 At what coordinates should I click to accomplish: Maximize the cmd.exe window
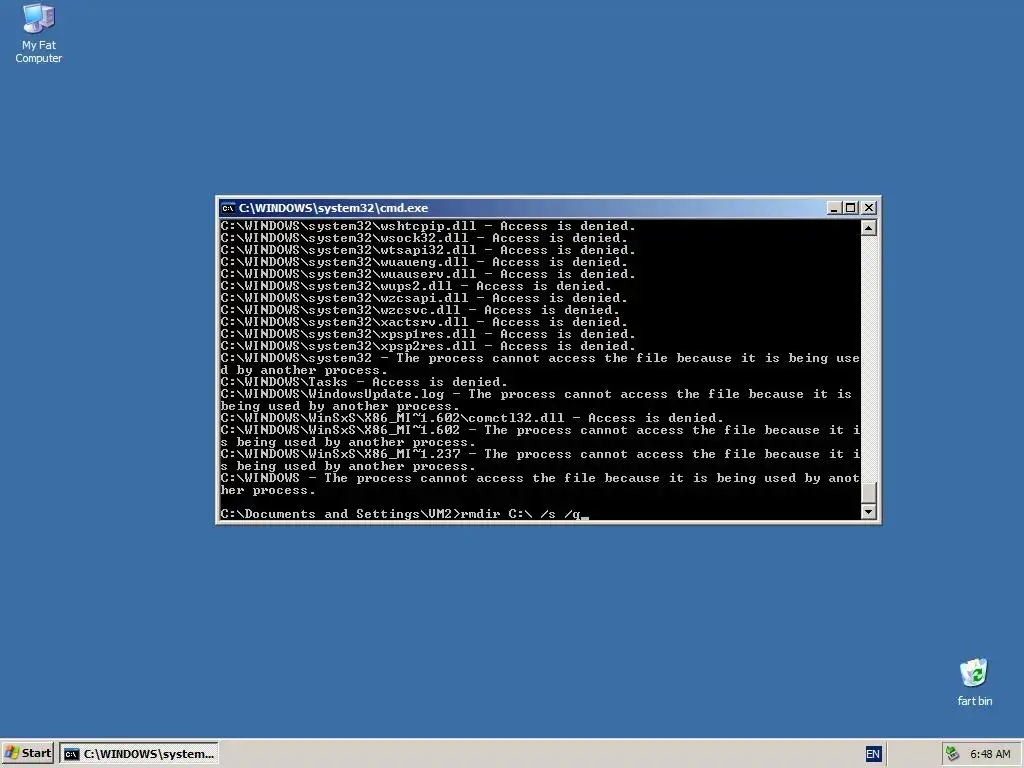point(850,208)
